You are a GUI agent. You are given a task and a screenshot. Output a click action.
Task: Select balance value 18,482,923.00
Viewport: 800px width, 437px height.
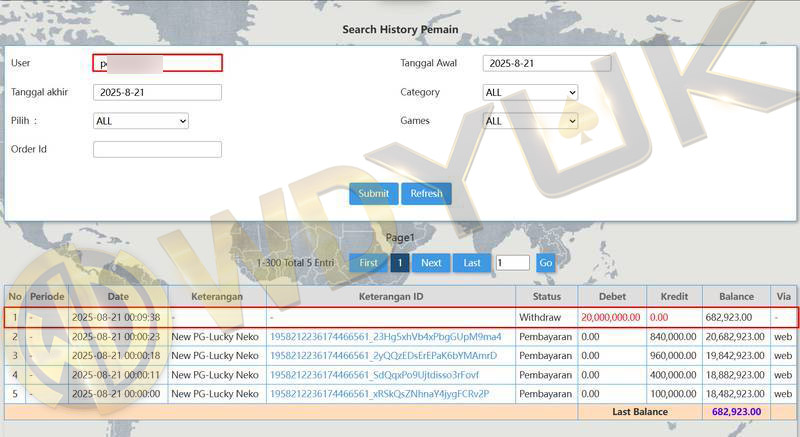[x=735, y=394]
